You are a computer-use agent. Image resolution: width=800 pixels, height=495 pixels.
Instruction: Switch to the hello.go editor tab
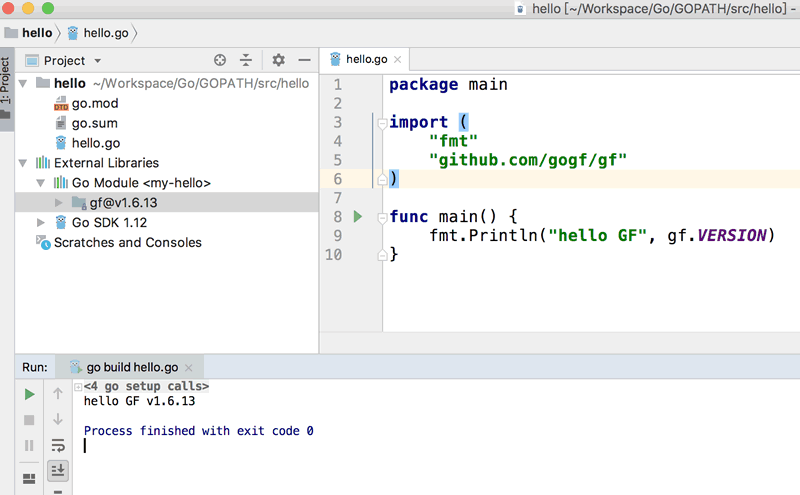[x=365, y=60]
